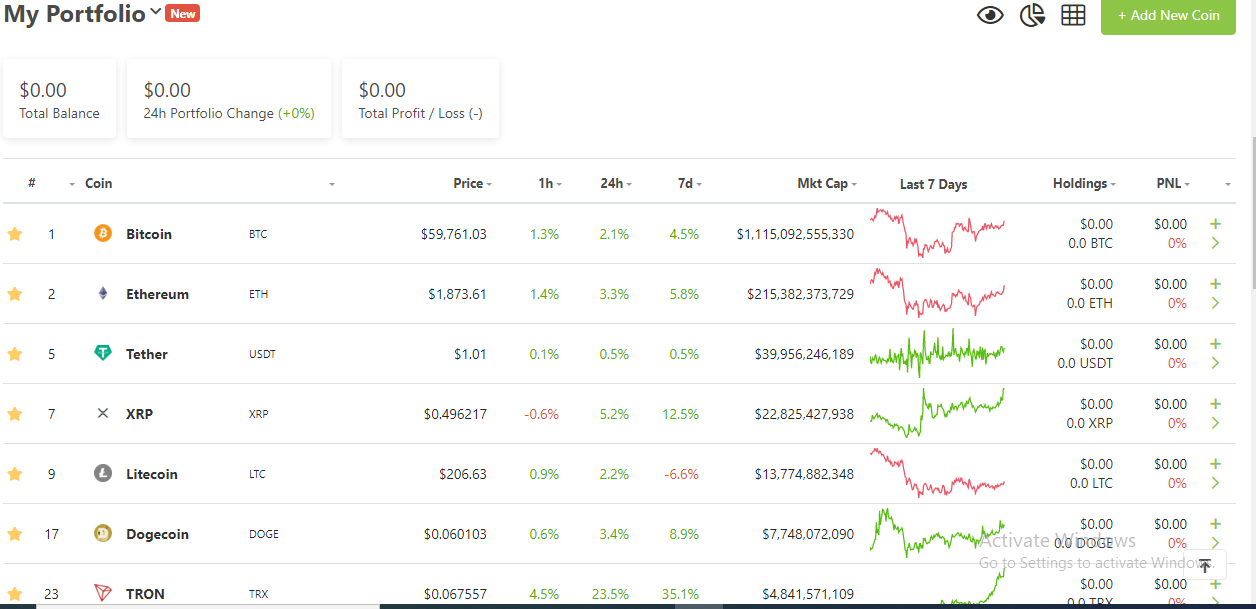1256x609 pixels.
Task: Sort by the 24h column header
Action: (x=612, y=183)
